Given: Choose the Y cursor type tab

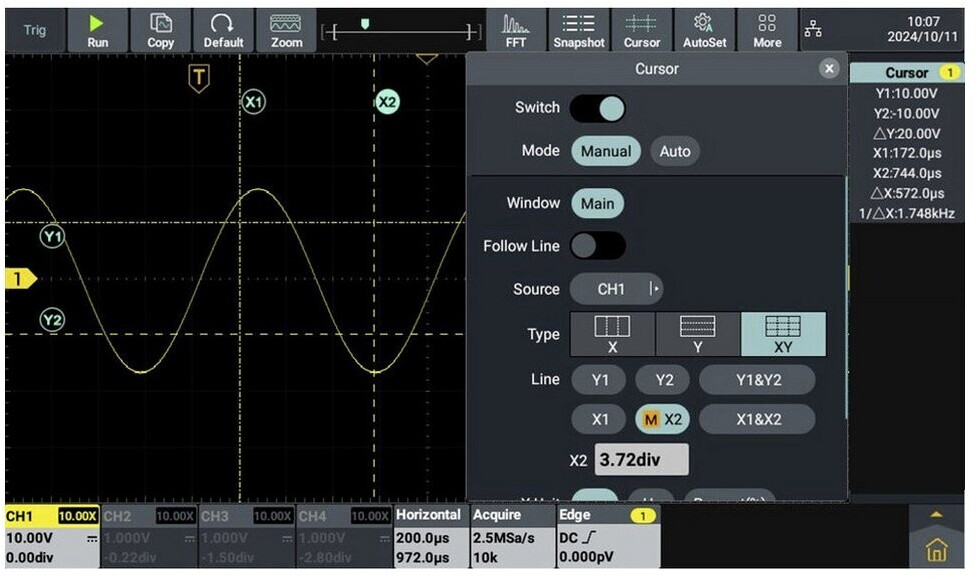Looking at the screenshot, I should 698,334.
